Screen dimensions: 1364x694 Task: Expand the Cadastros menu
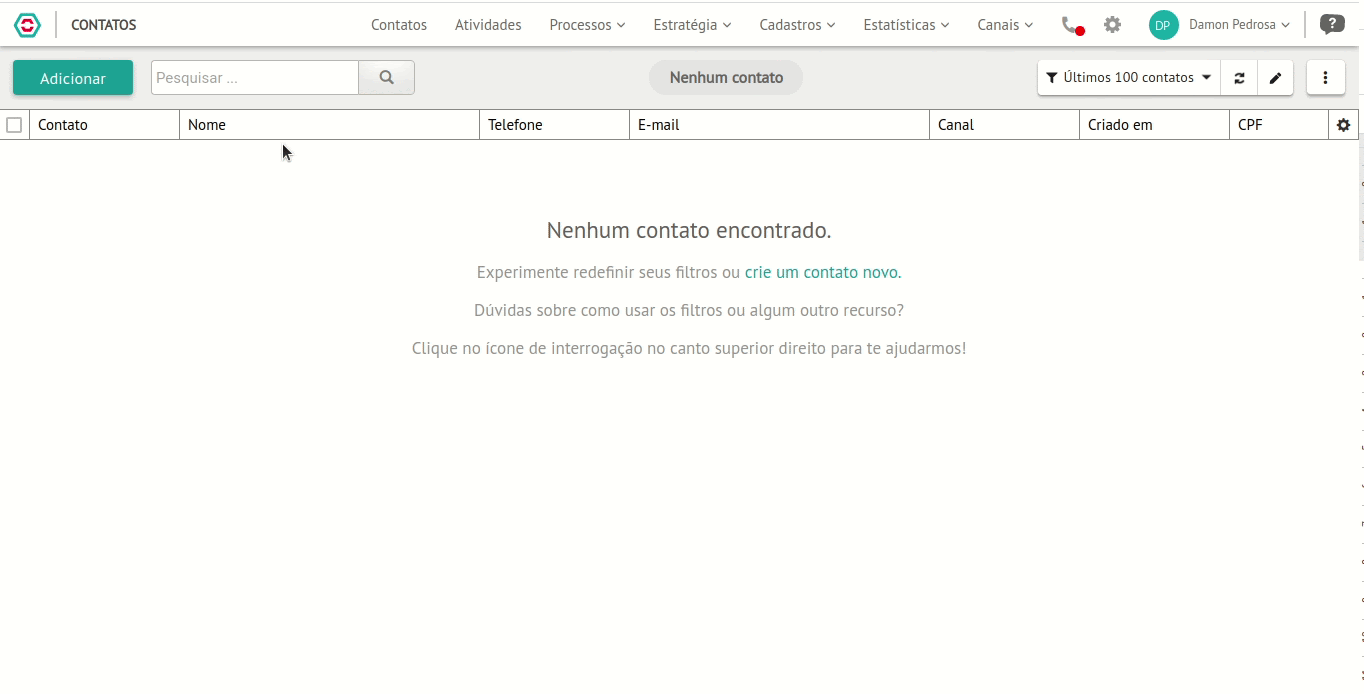[797, 25]
